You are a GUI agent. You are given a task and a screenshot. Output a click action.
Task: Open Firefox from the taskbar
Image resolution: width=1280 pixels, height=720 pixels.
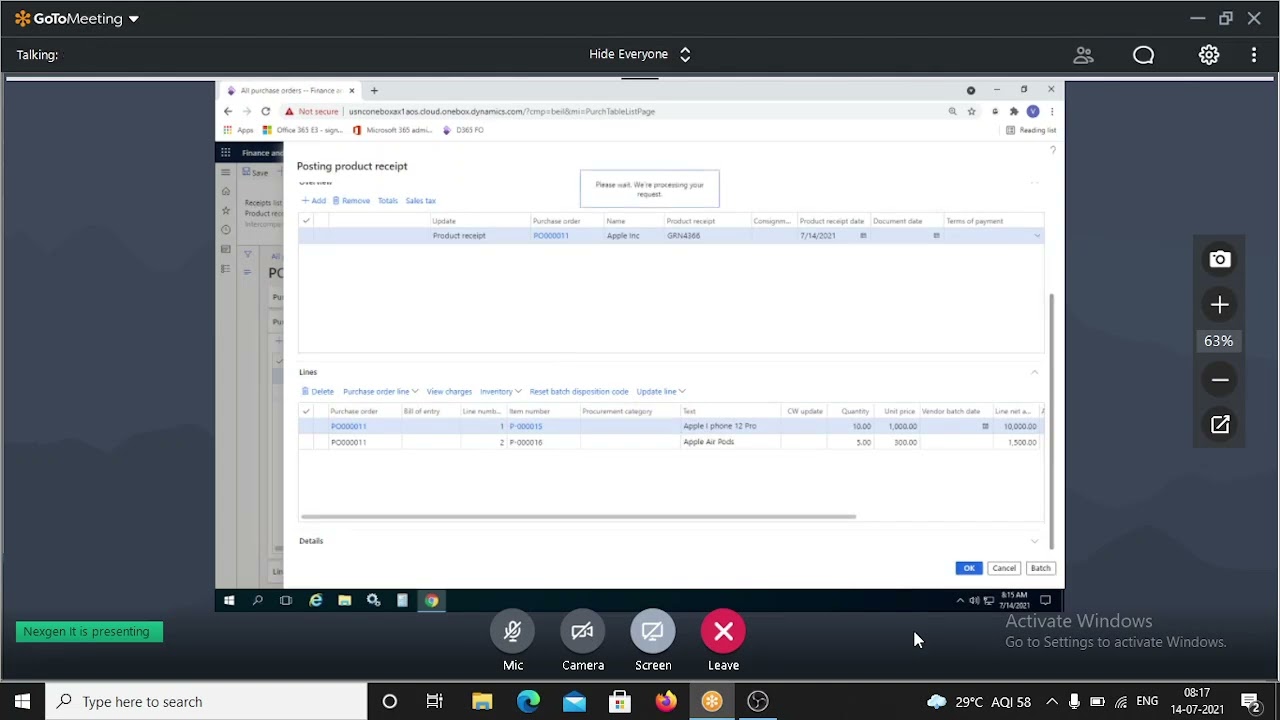tap(666, 702)
